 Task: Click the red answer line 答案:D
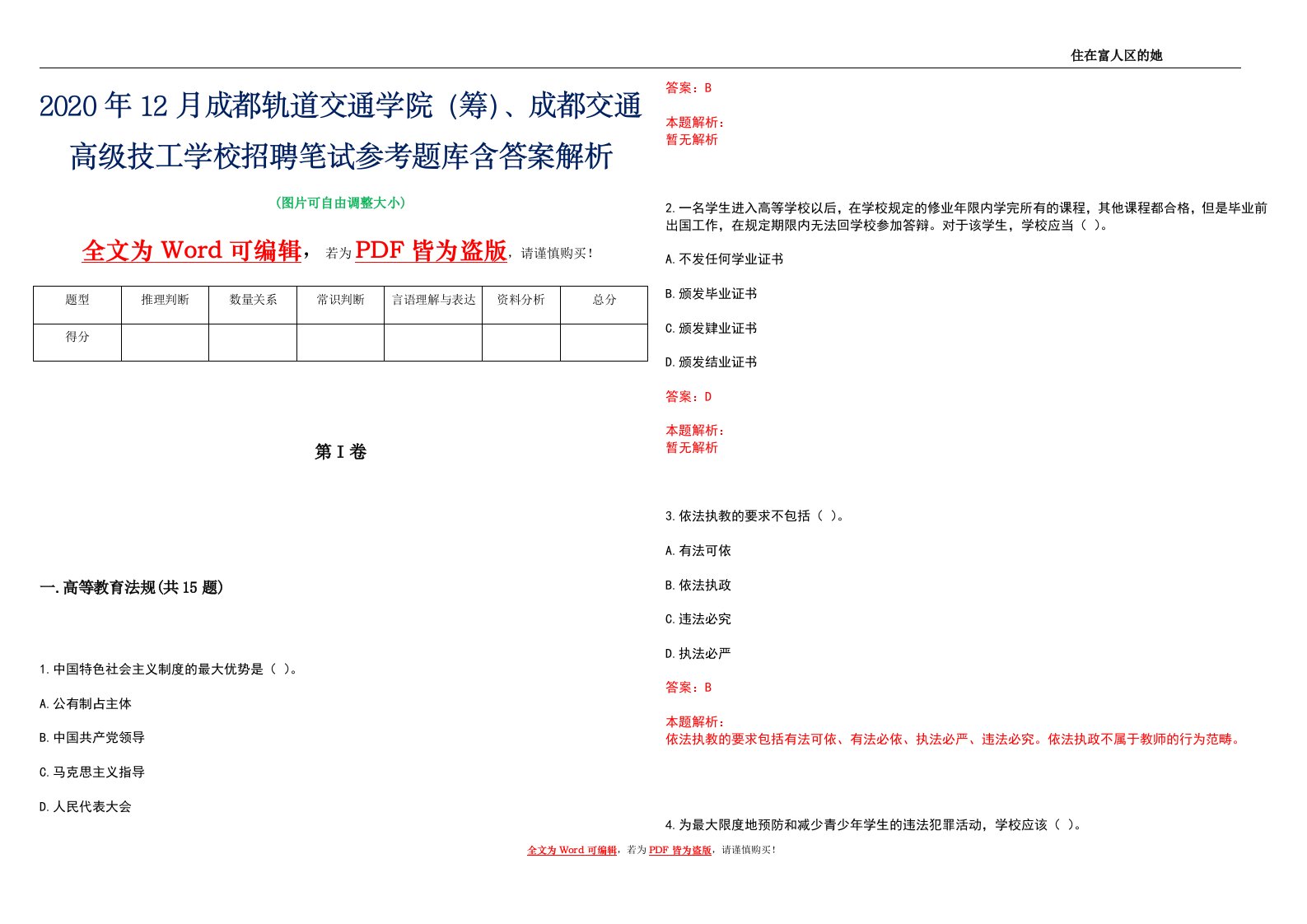pos(689,396)
